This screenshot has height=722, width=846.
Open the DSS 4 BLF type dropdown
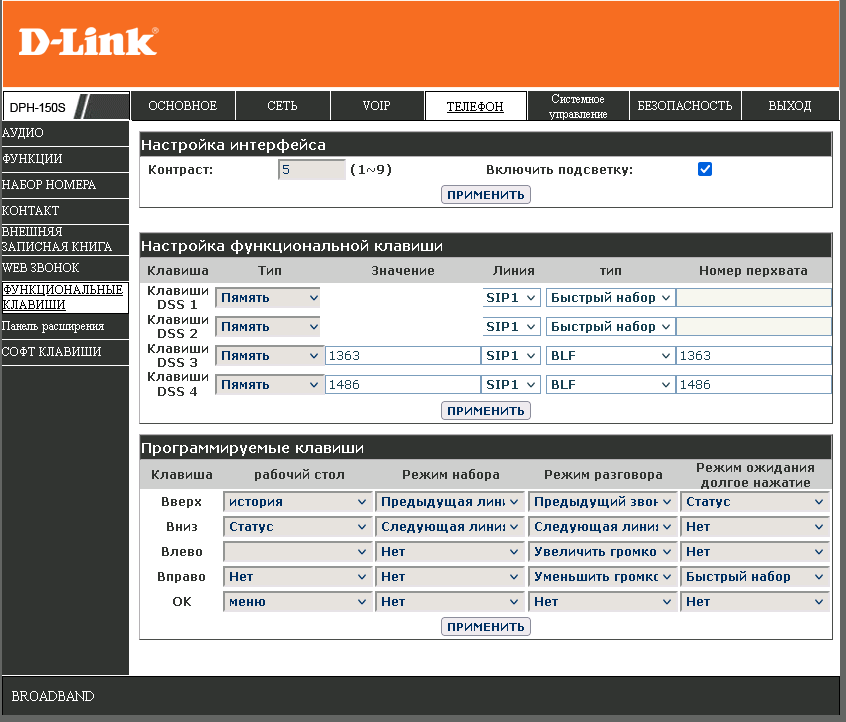pyautogui.click(x=610, y=385)
